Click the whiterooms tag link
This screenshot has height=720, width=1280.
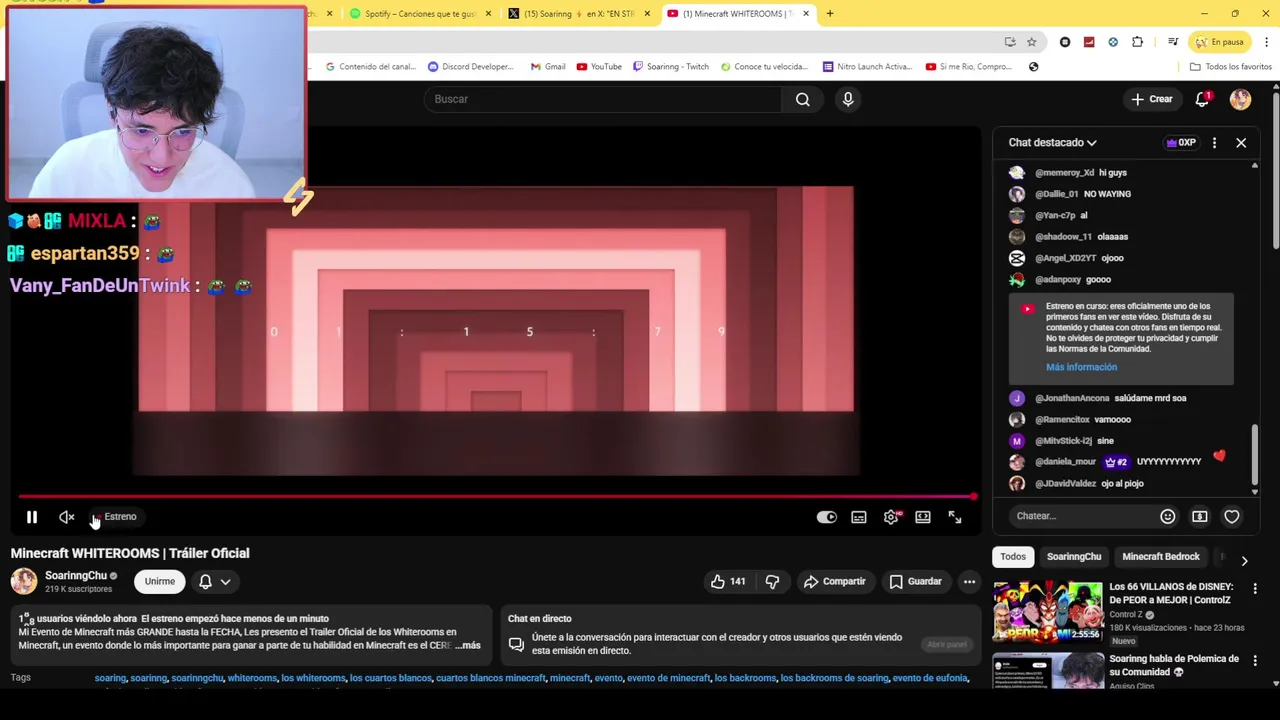(x=252, y=678)
